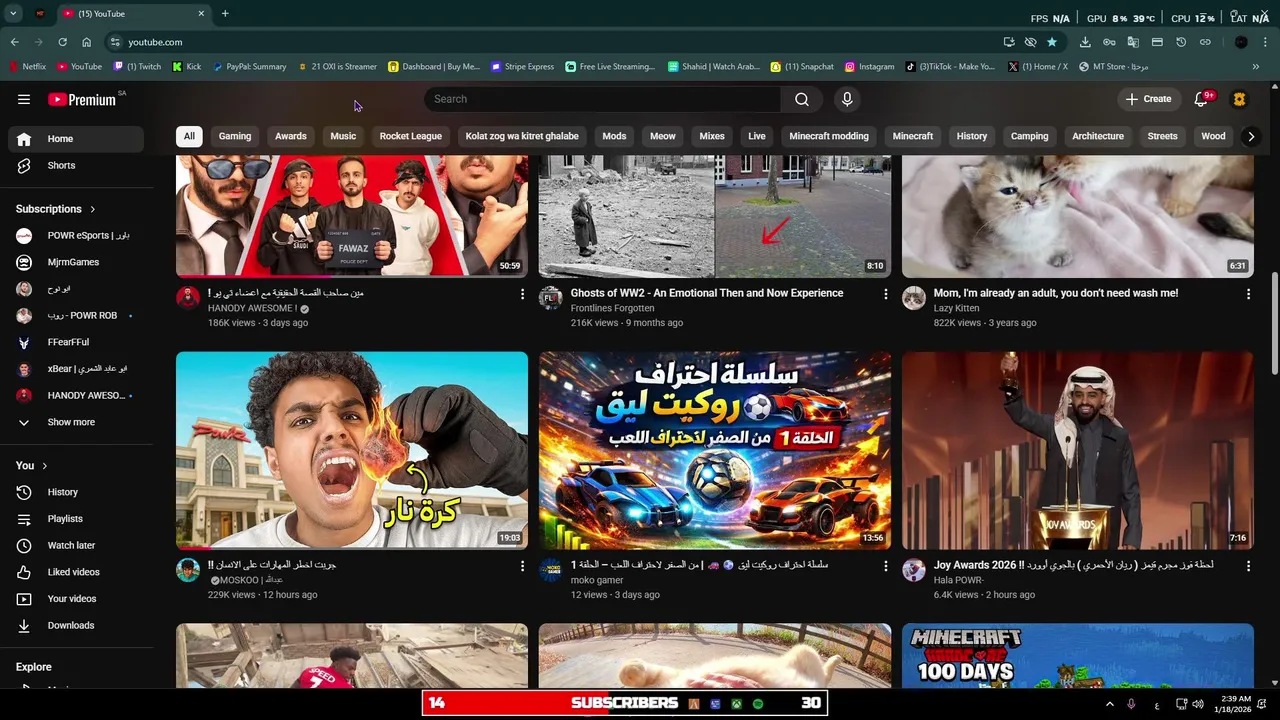
Task: Open the password manager key icon
Action: click(1109, 42)
